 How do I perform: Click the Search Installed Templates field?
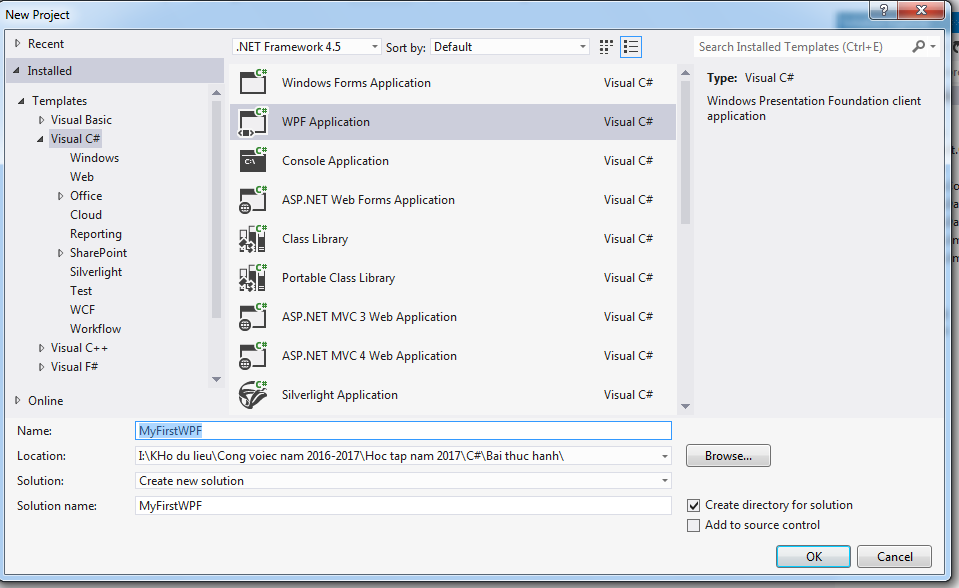coord(801,47)
